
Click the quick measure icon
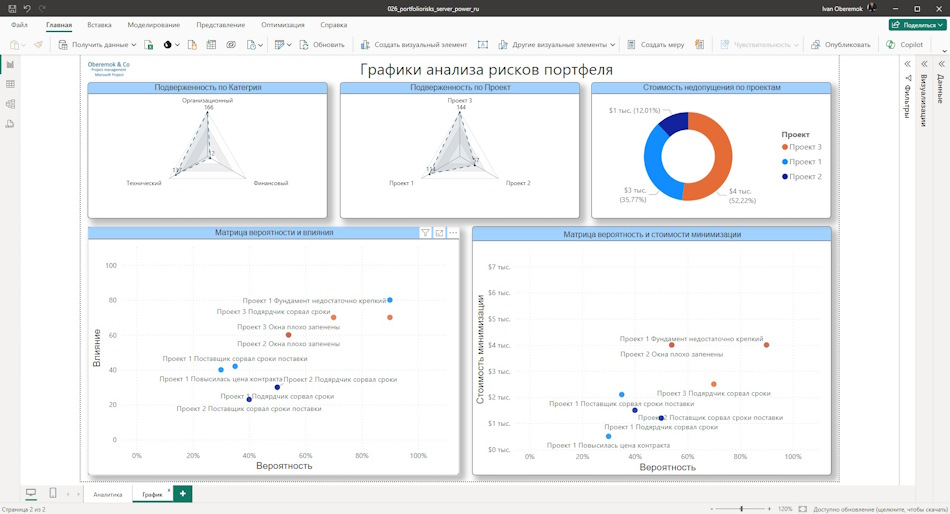(700, 45)
